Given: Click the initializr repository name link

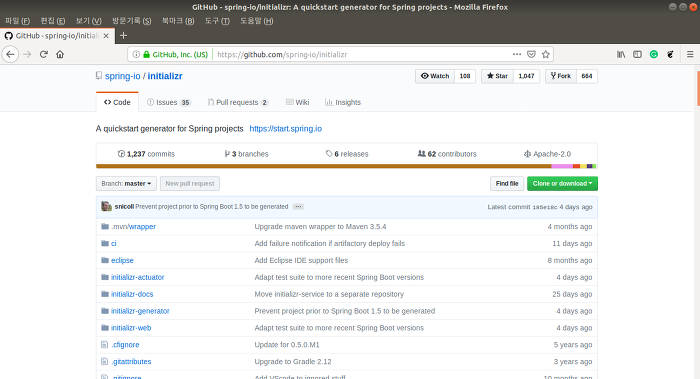Looking at the screenshot, I should click(x=165, y=76).
